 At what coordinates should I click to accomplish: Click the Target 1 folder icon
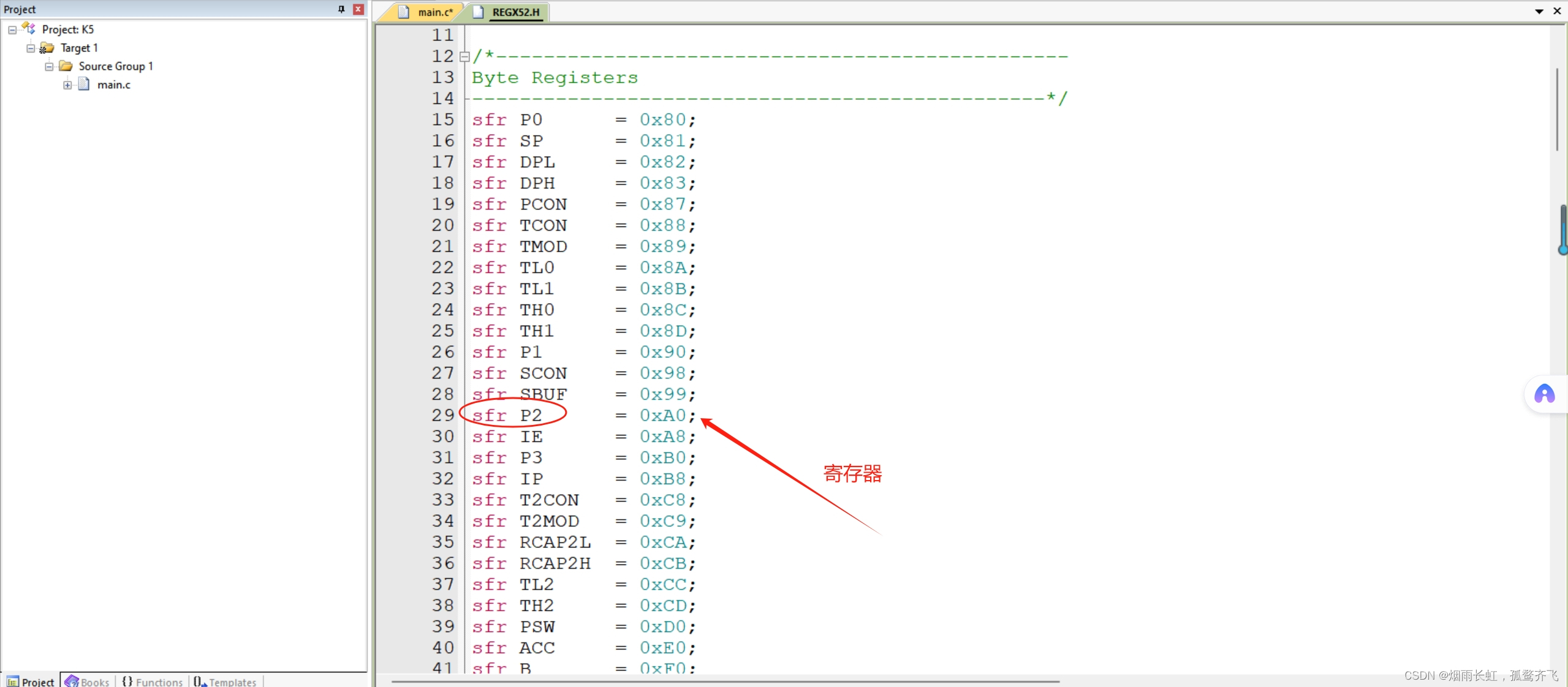pyautogui.click(x=47, y=48)
